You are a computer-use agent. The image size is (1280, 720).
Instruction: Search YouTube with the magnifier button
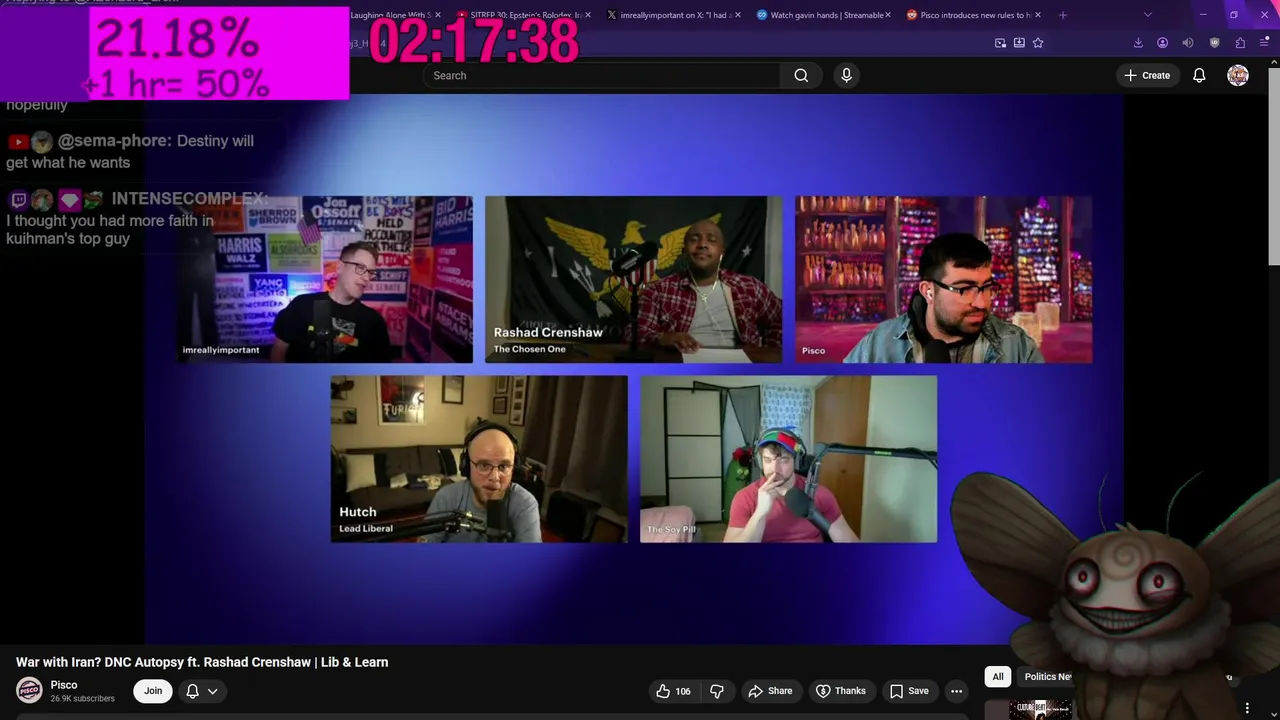[801, 75]
